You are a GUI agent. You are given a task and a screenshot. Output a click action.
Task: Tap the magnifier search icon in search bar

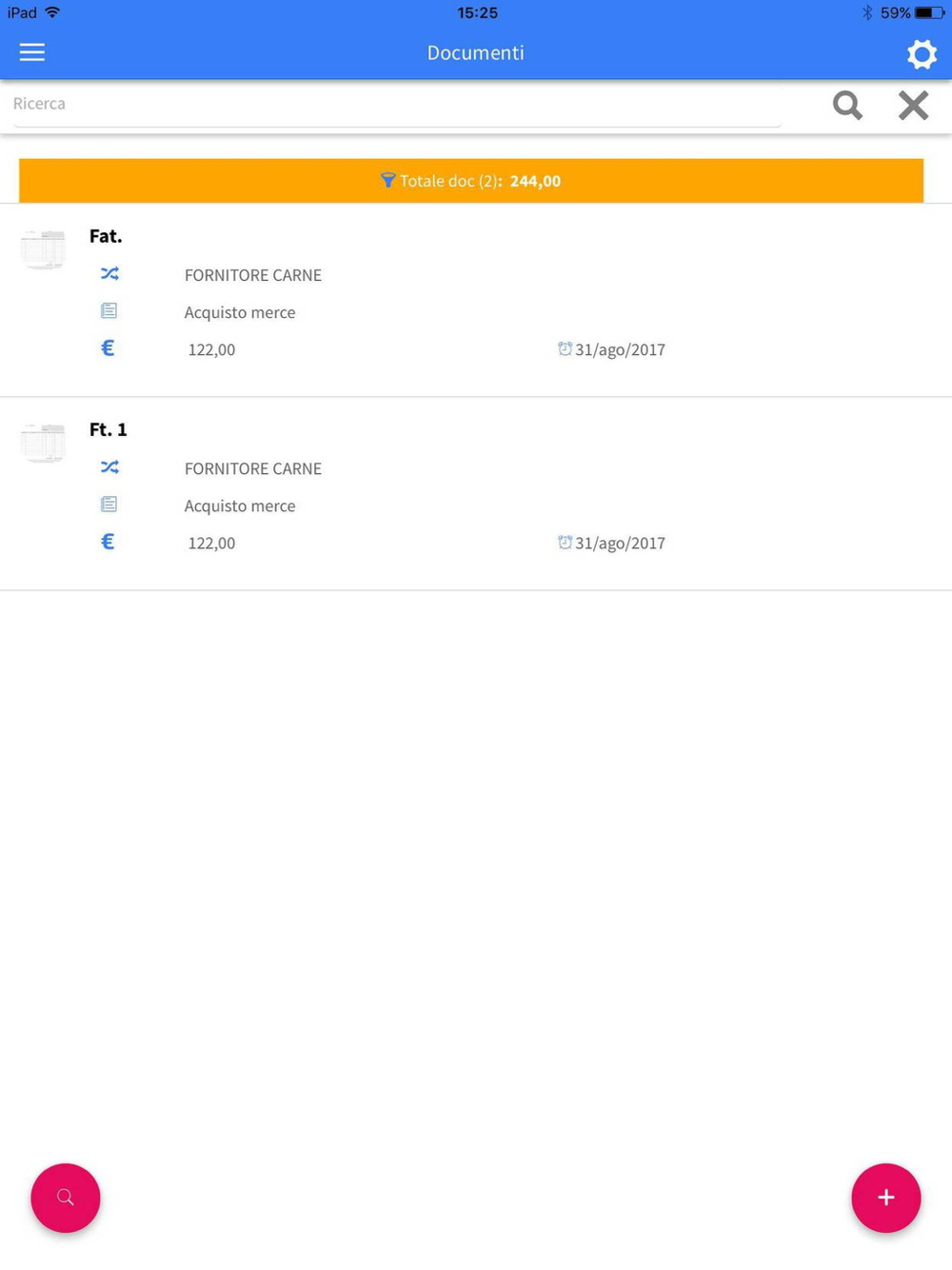(847, 105)
